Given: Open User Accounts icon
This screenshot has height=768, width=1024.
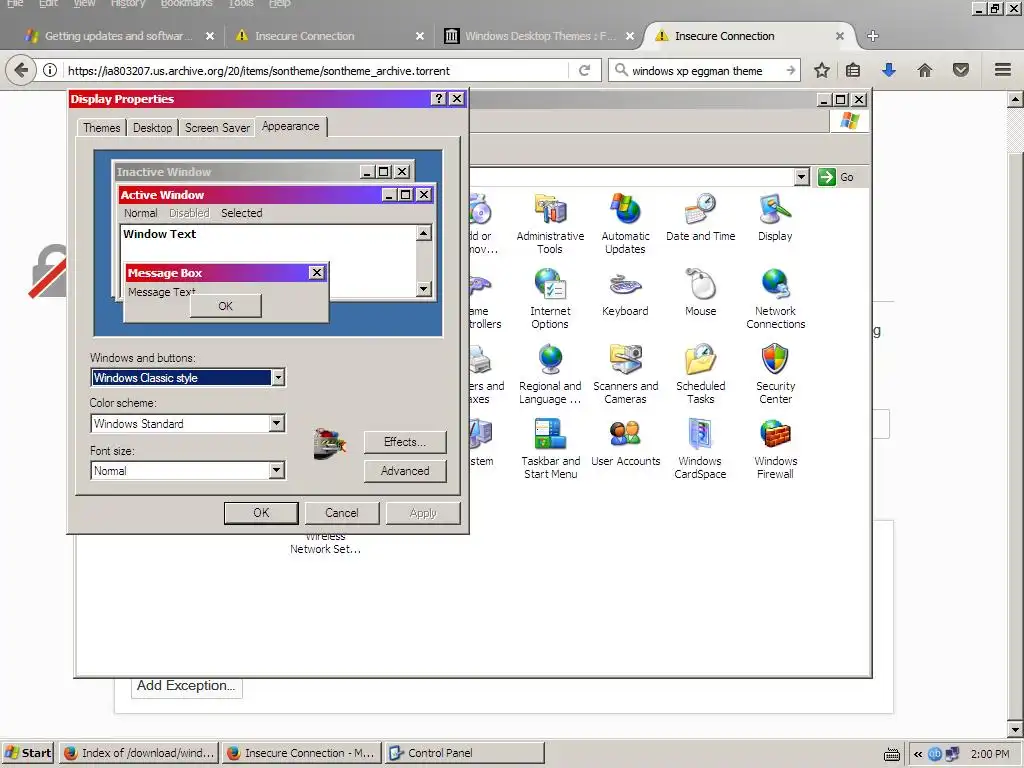Looking at the screenshot, I should click(x=625, y=442).
